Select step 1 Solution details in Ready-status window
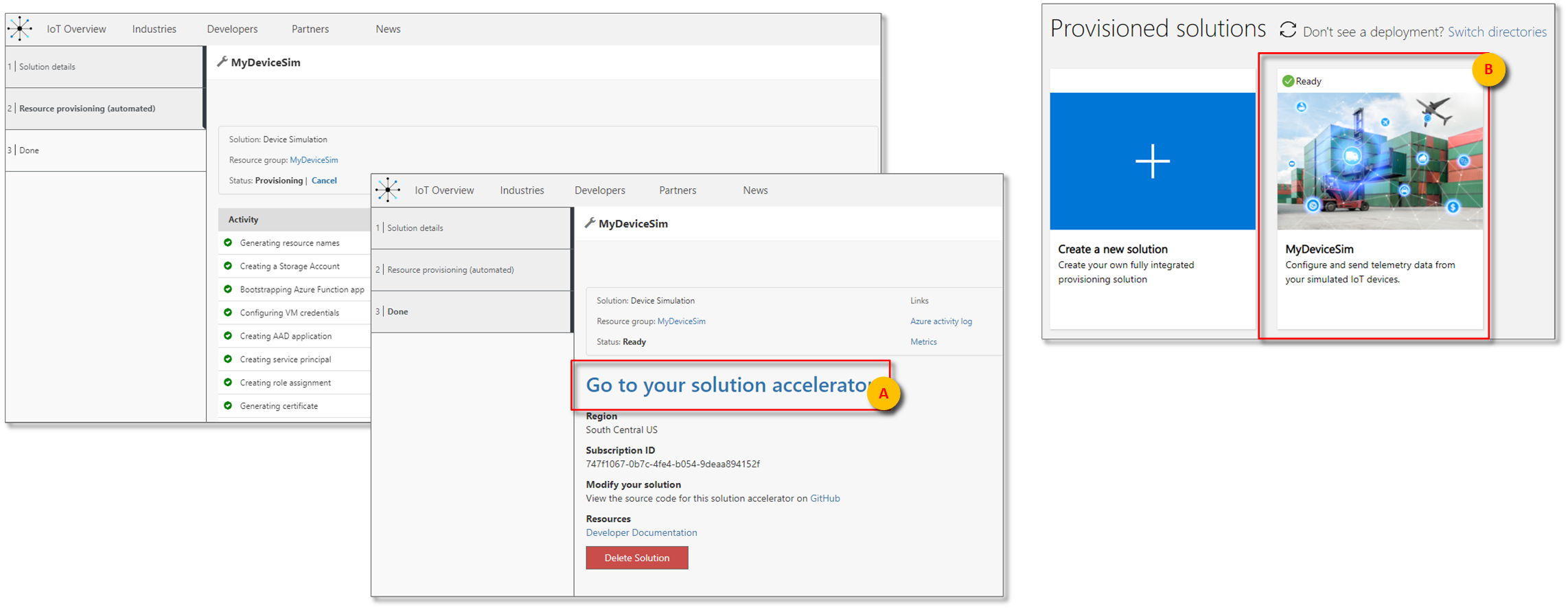This screenshot has height=608, width=1568. (x=472, y=228)
